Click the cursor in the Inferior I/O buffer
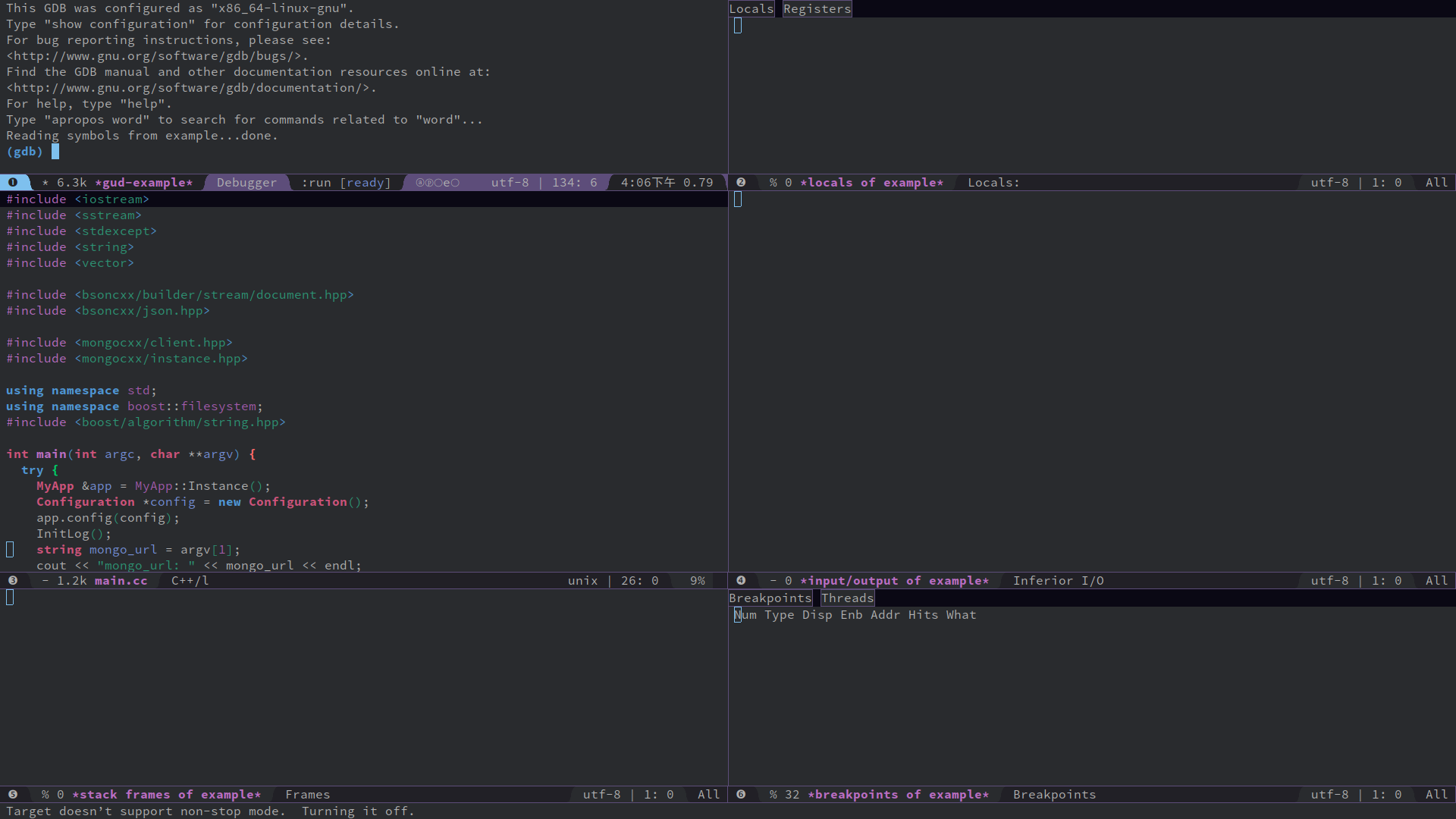 coord(738,199)
